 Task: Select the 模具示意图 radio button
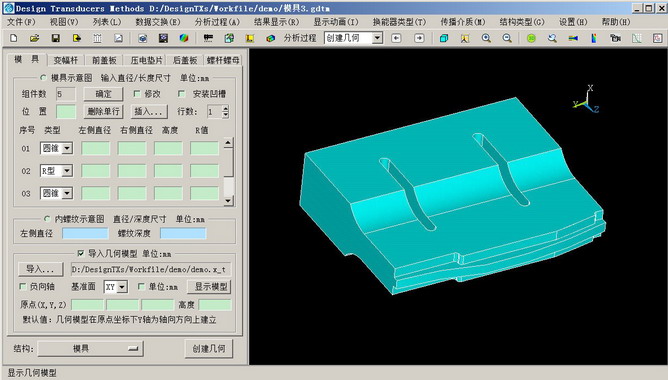(43, 78)
